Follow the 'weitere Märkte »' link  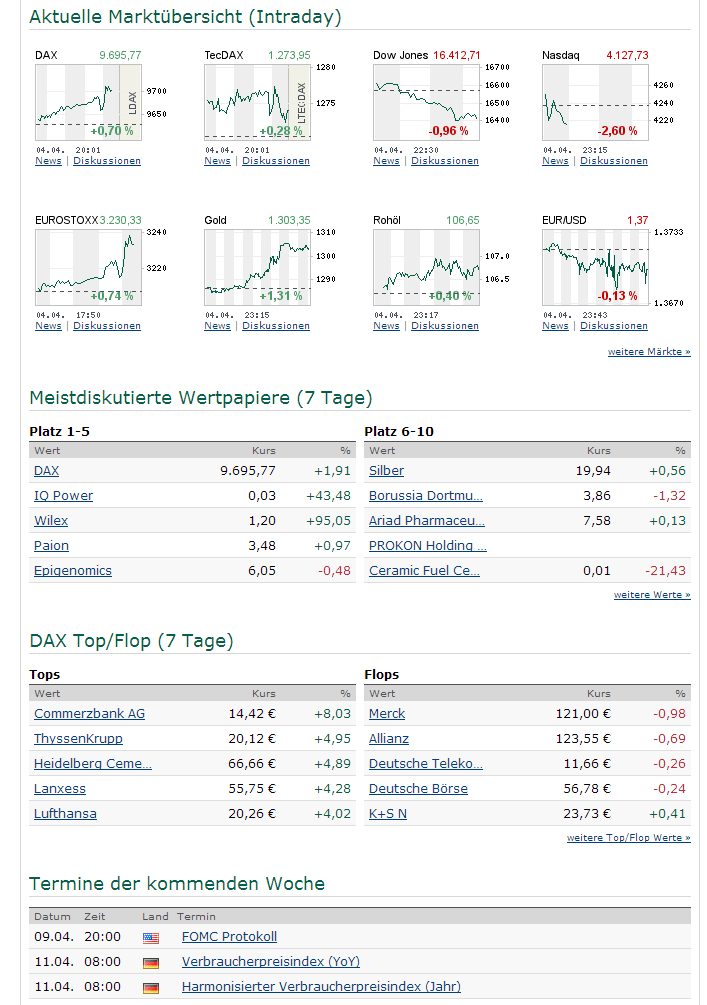[x=649, y=352]
